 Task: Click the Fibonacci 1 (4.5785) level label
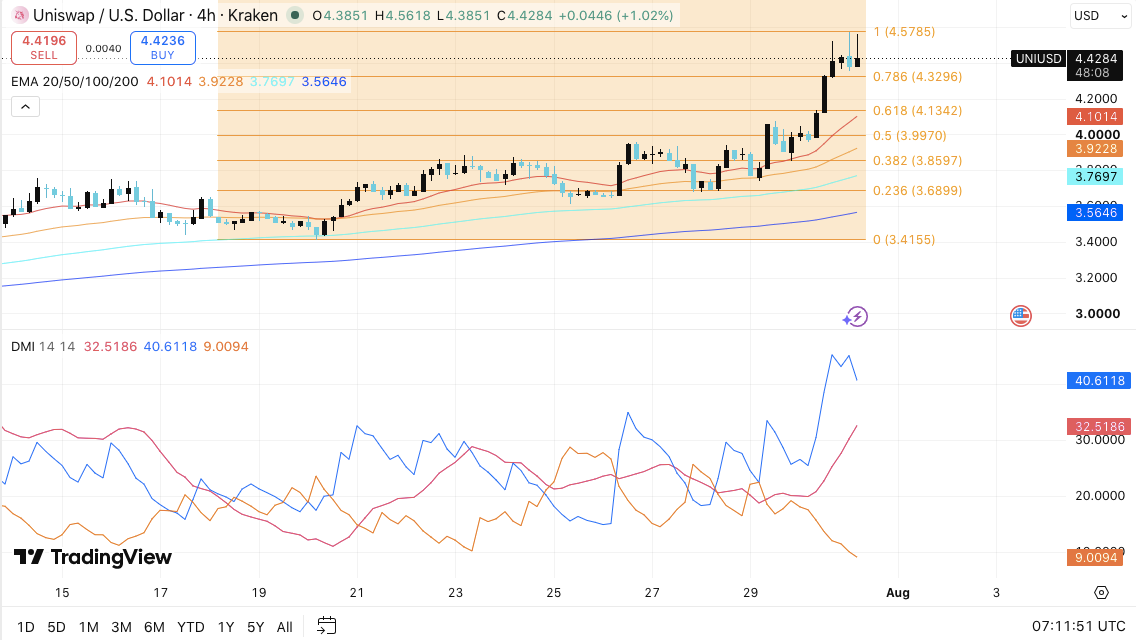[904, 32]
